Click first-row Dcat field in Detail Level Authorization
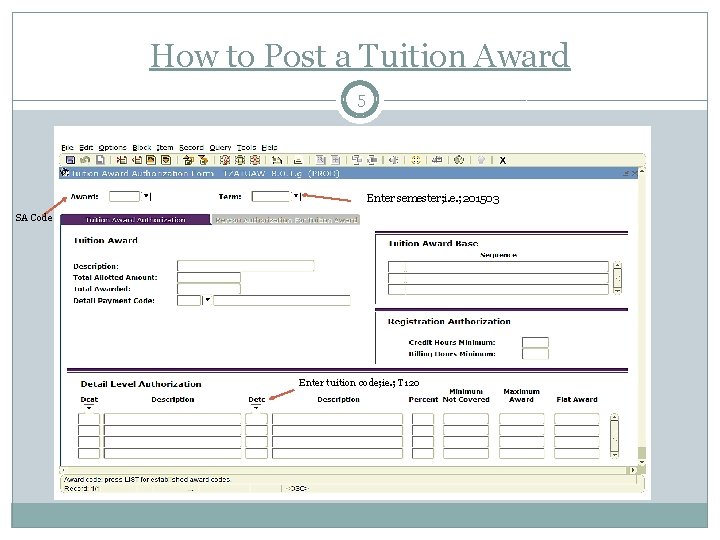This screenshot has height=540, width=720. [89, 419]
